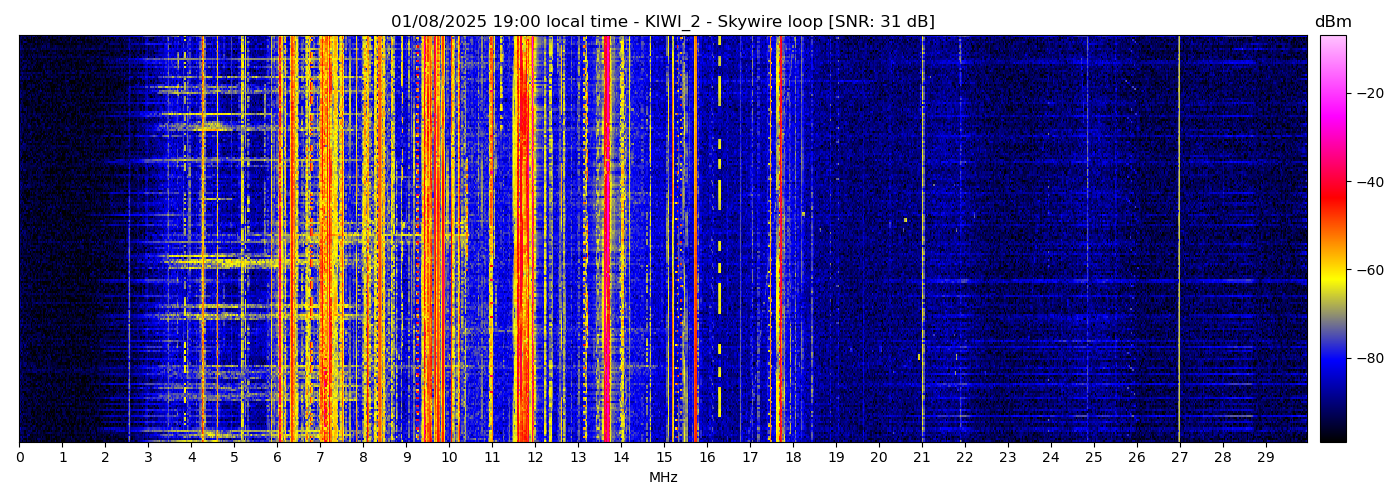
Task: Click the dBm colorbar label
Action: (x=1332, y=22)
